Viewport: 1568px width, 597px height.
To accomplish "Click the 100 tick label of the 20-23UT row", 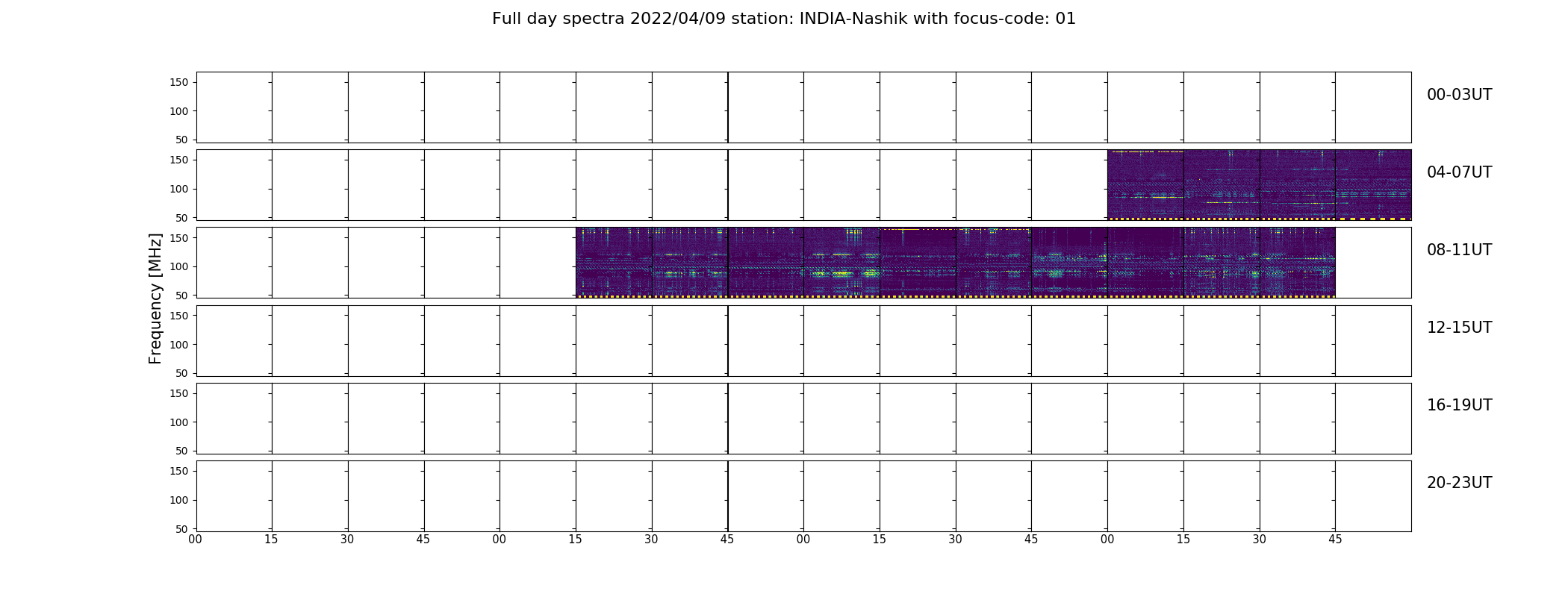I will [179, 500].
